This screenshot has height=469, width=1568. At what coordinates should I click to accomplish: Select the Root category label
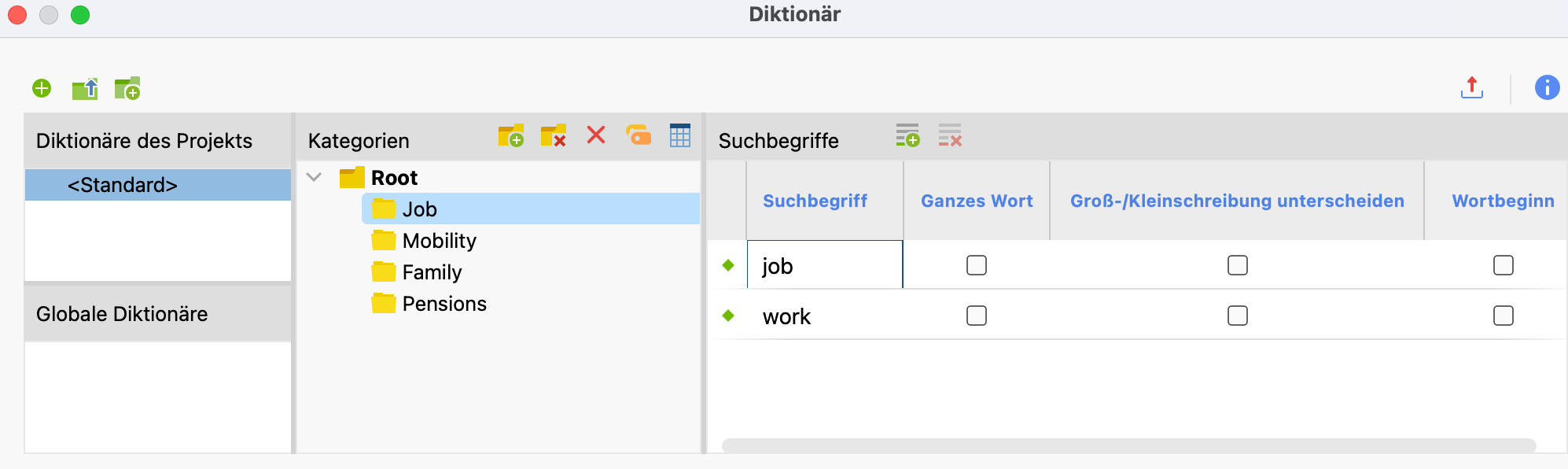pos(394,178)
